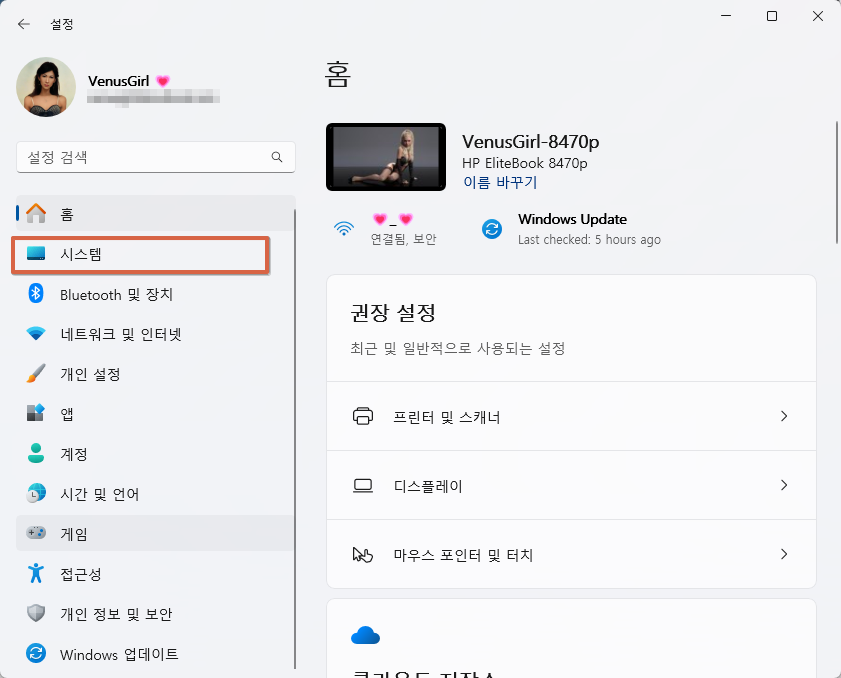The width and height of the screenshot is (841, 678).
Task: Open 디스플레이 setting
Action: [571, 485]
